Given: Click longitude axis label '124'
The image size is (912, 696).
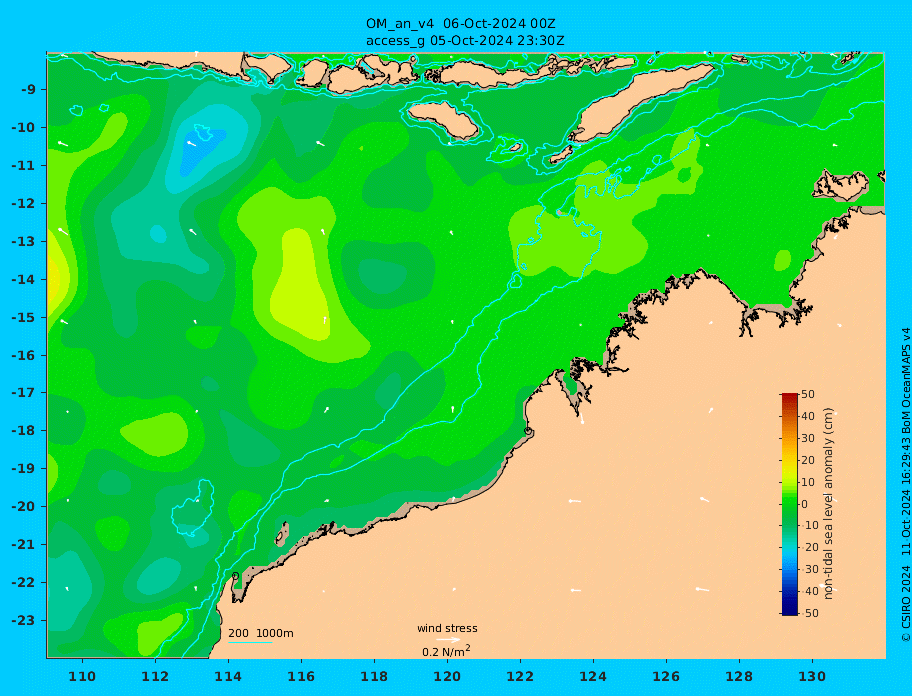Looking at the screenshot, I should (x=593, y=676).
